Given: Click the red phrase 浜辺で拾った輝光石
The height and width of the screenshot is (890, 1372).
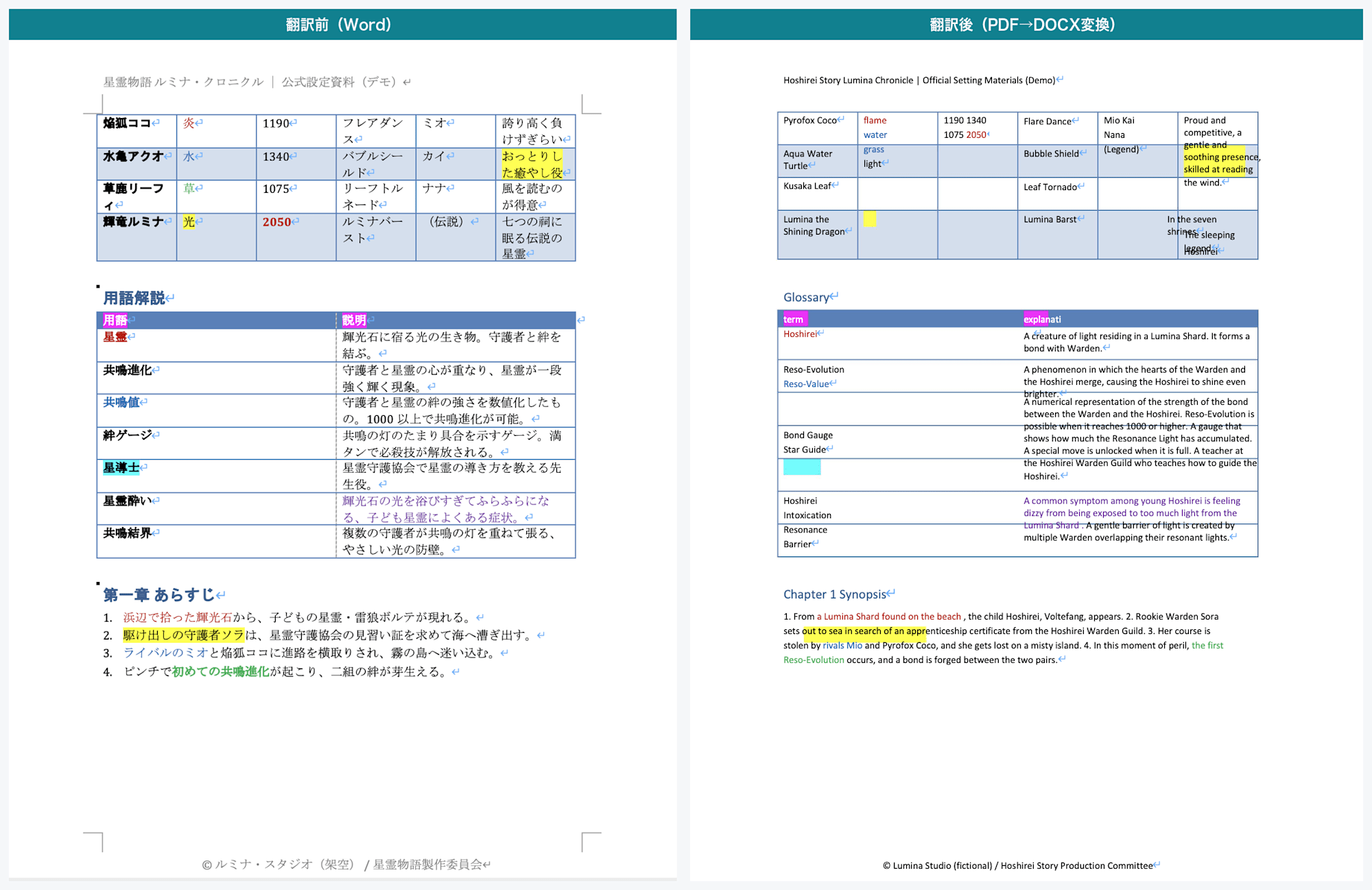Looking at the screenshot, I should (178, 617).
